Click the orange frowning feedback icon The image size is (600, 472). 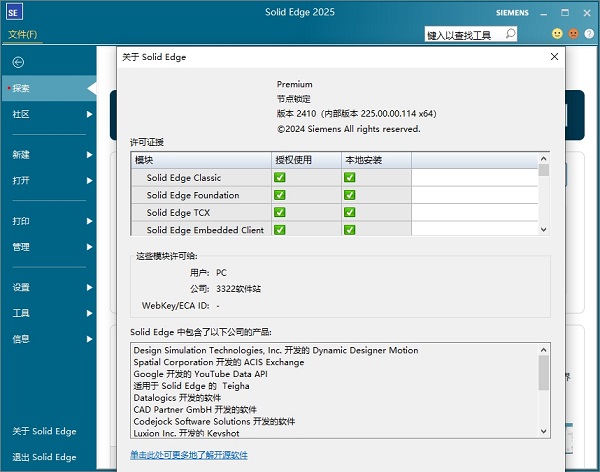[x=573, y=34]
